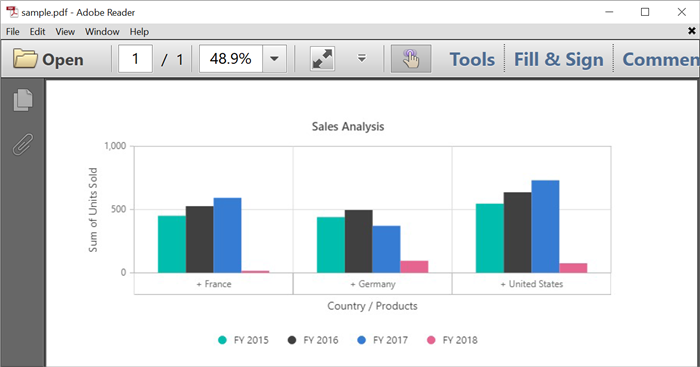Viewport: 700px width, 367px height.
Task: Click the FY 2017 blue legend dot
Action: point(361,340)
